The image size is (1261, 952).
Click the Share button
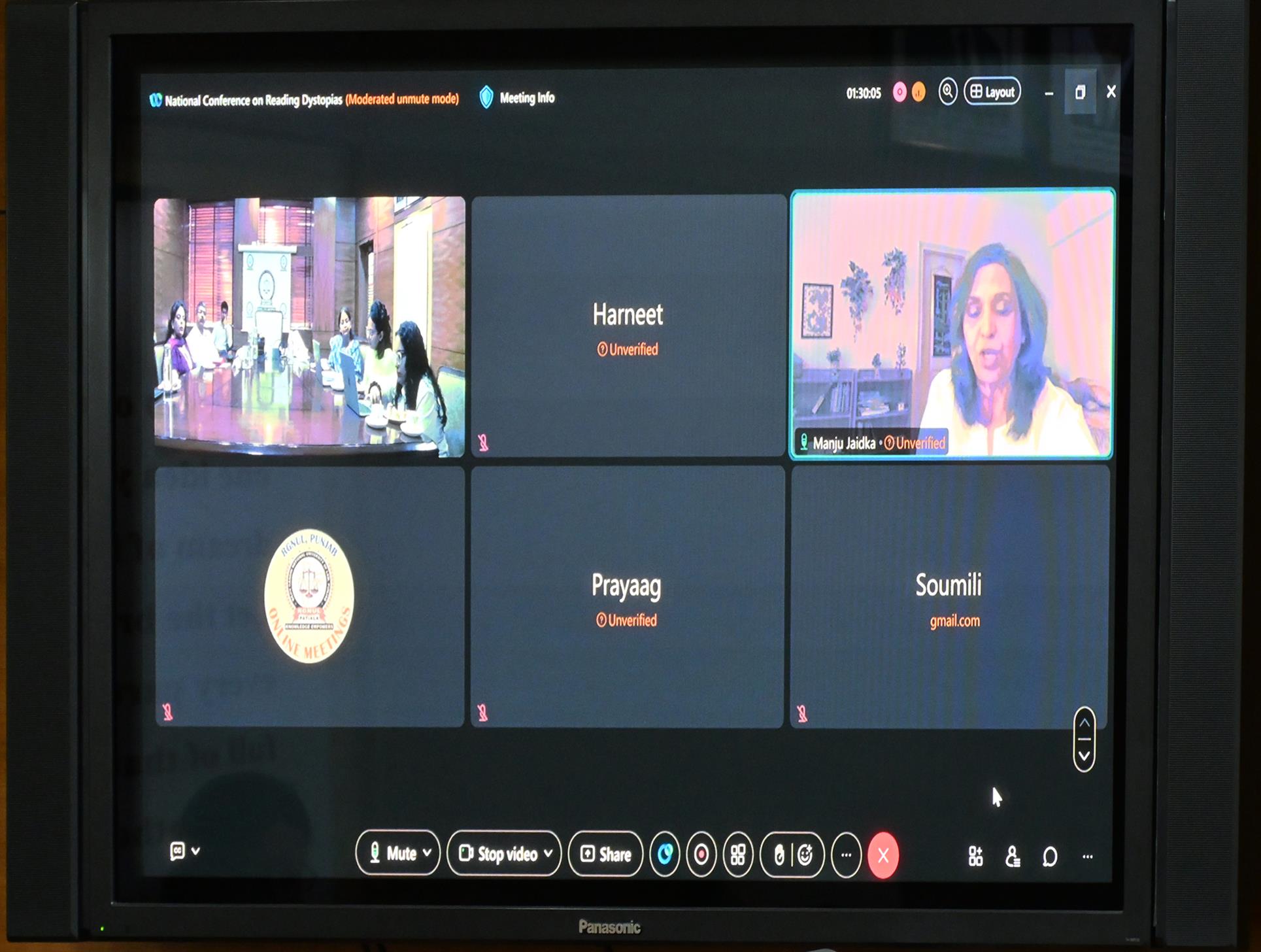606,854
